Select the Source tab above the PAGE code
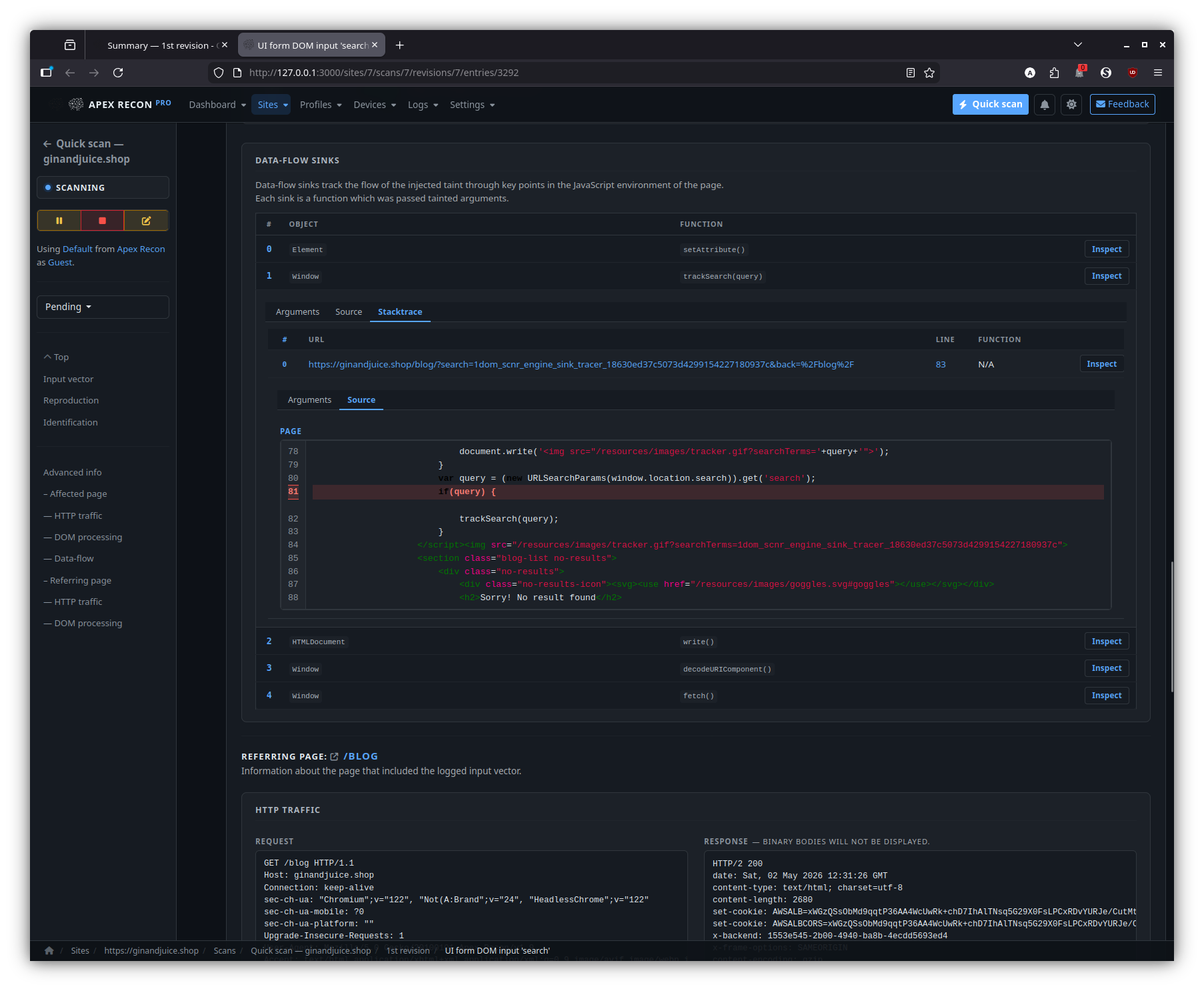Screen dimensions: 1204x991 click(x=361, y=399)
